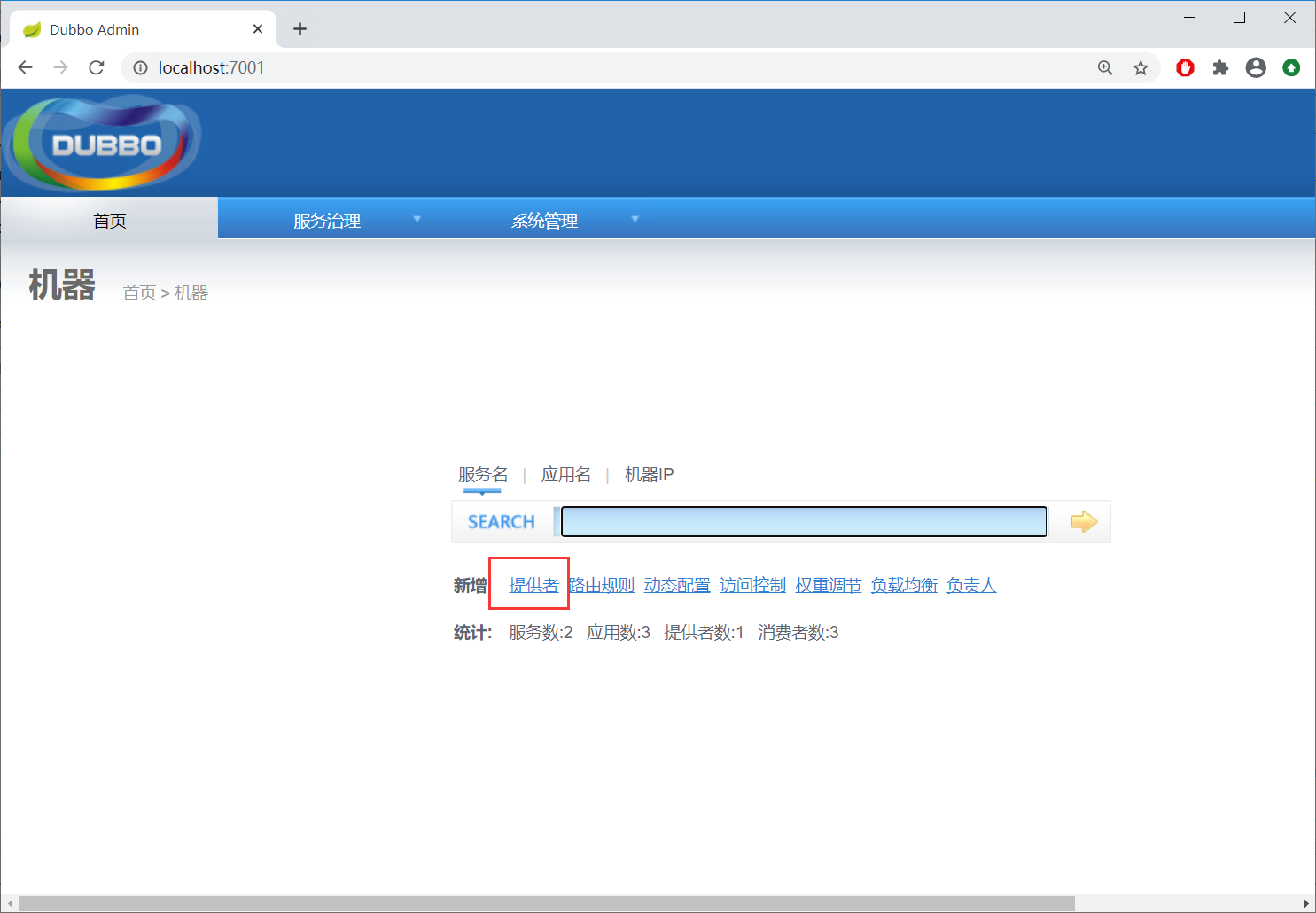Open the extensions puzzle menu
This screenshot has height=913, width=1316.
pyautogui.click(x=1220, y=67)
